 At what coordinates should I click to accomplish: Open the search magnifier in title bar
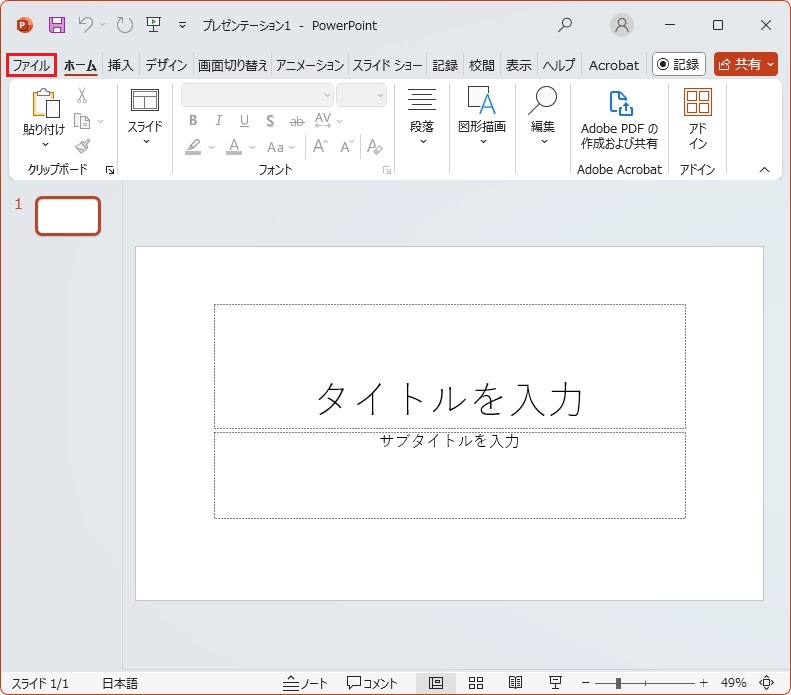(565, 25)
